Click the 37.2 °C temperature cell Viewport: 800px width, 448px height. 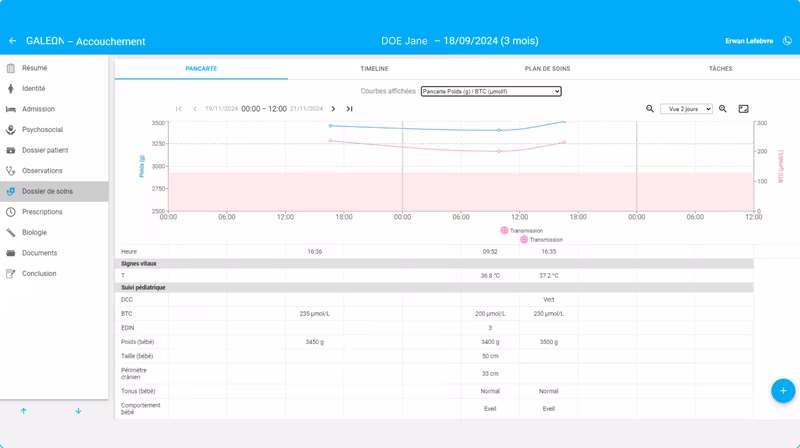click(x=548, y=276)
